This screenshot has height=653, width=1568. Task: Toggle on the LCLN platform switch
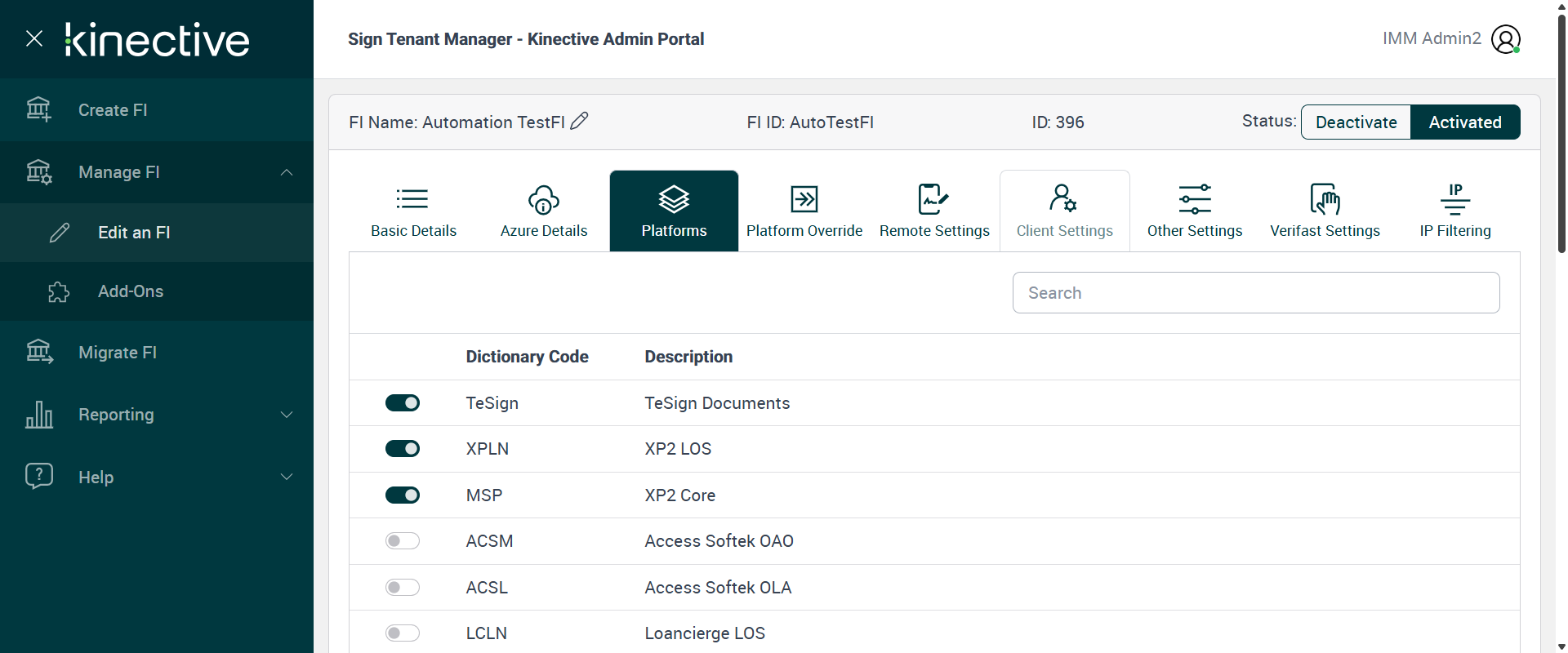click(x=403, y=633)
